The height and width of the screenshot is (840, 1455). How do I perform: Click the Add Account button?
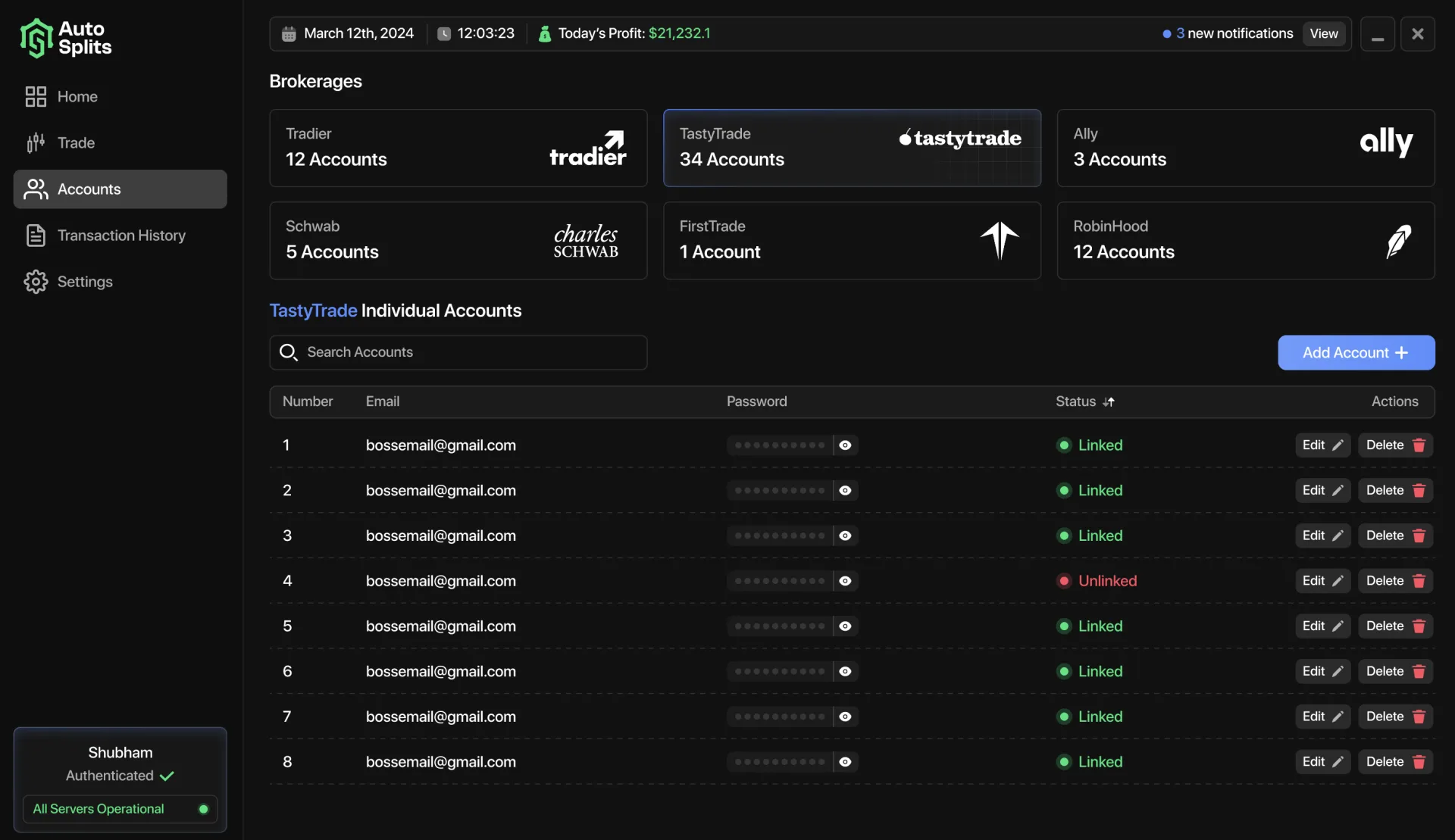1356,352
